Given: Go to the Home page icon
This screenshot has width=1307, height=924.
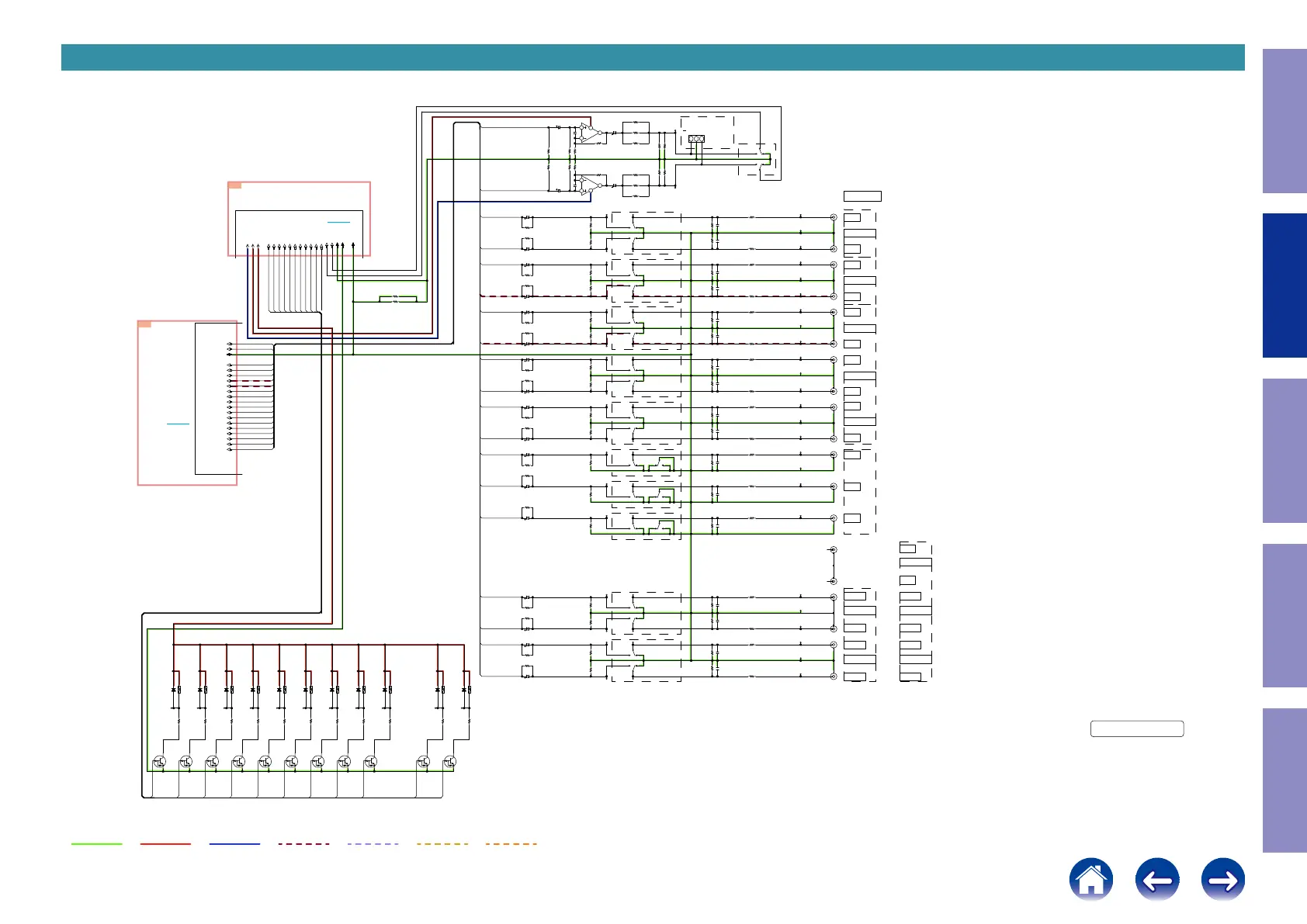Looking at the screenshot, I should click(x=1091, y=880).
